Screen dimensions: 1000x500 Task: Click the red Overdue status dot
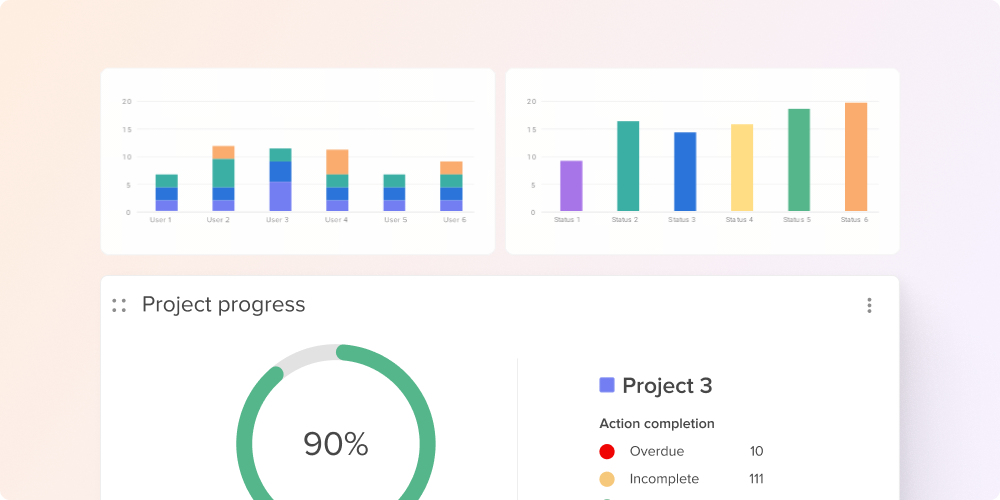tap(607, 452)
